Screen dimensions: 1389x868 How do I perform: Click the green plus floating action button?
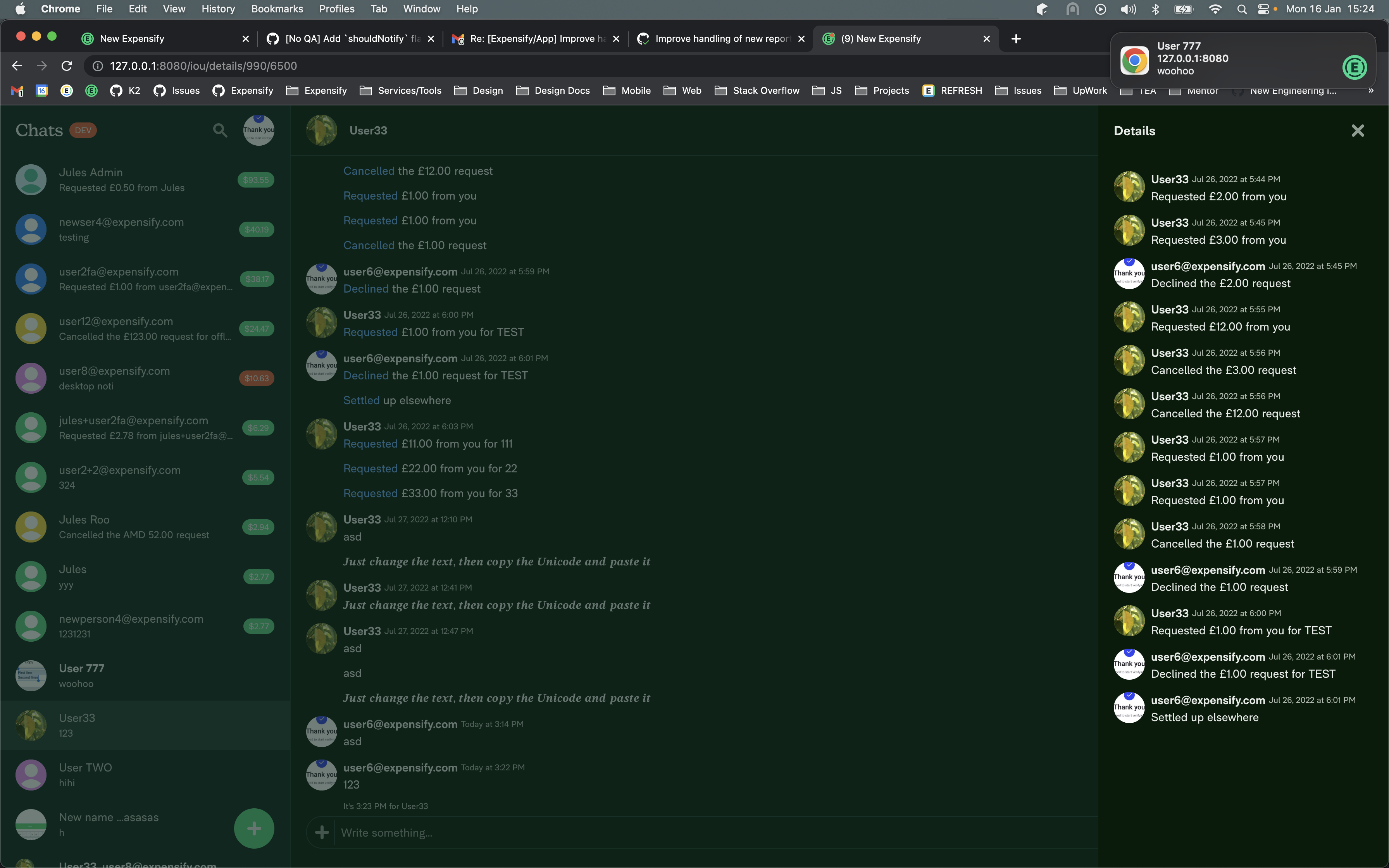tap(254, 828)
